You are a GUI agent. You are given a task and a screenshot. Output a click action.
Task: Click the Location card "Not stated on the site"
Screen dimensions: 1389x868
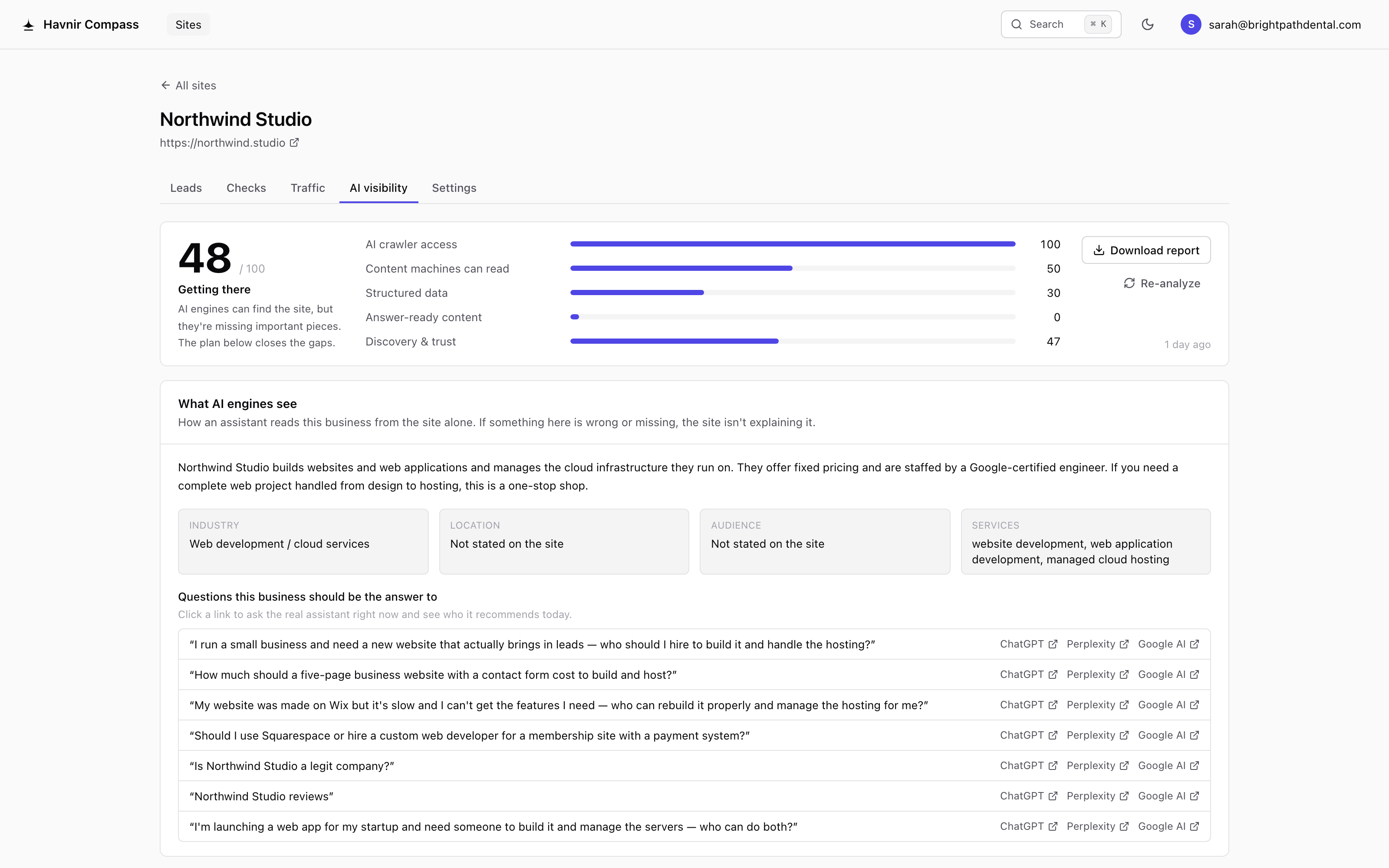(x=564, y=541)
